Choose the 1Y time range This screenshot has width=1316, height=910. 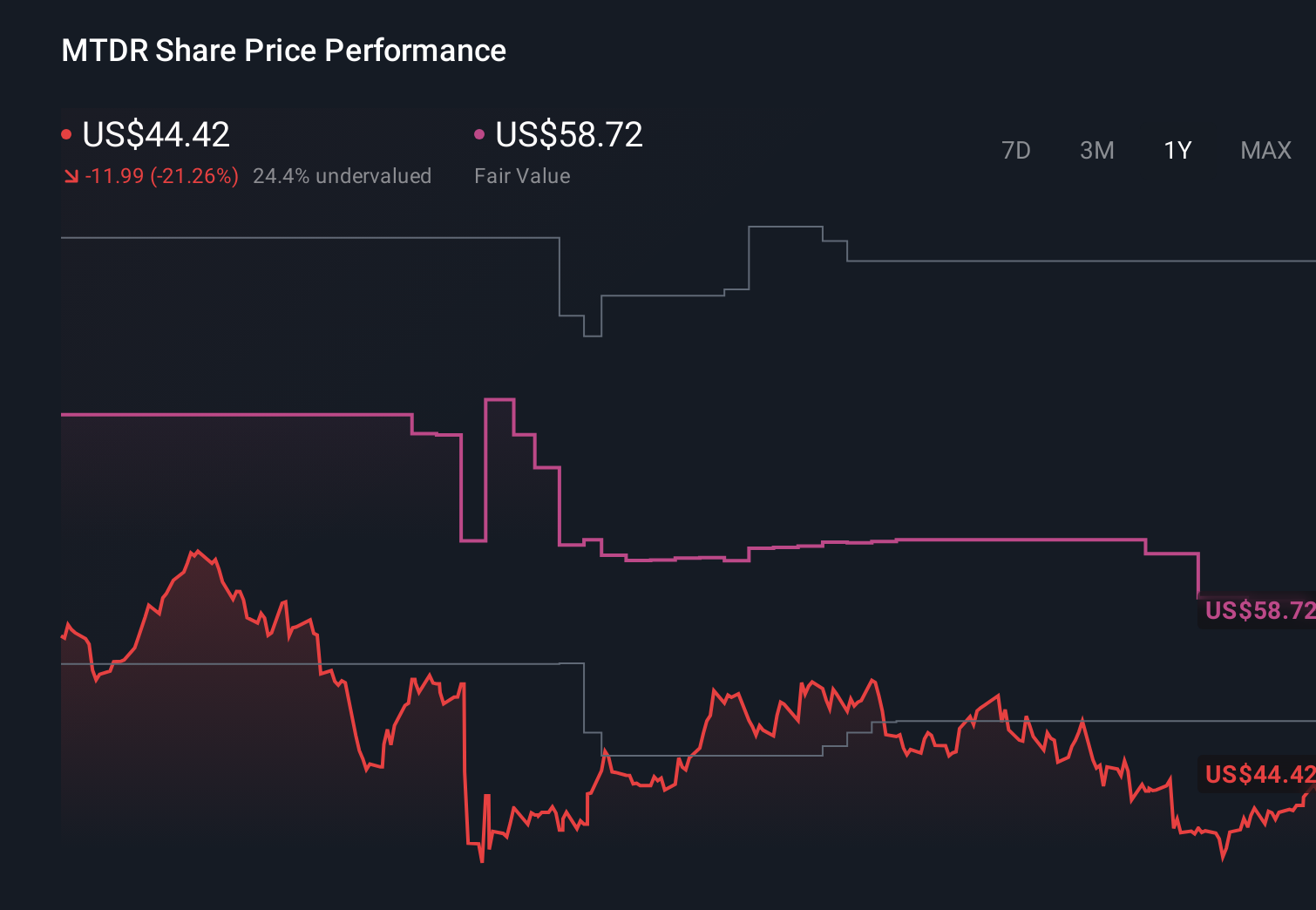[1177, 151]
